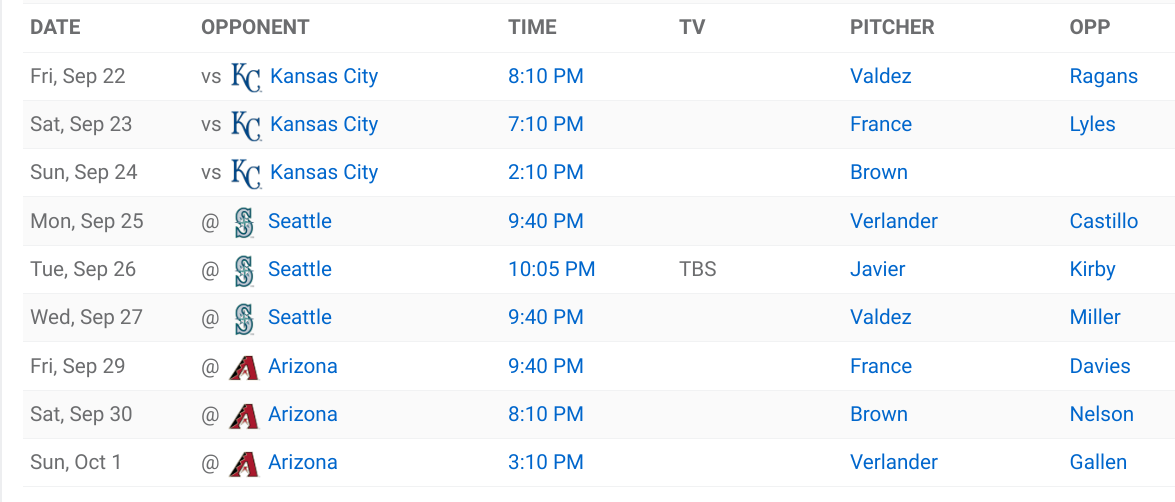Click the Royals logo in Sun, Sep 24 row
1175x502 pixels.
(246, 172)
